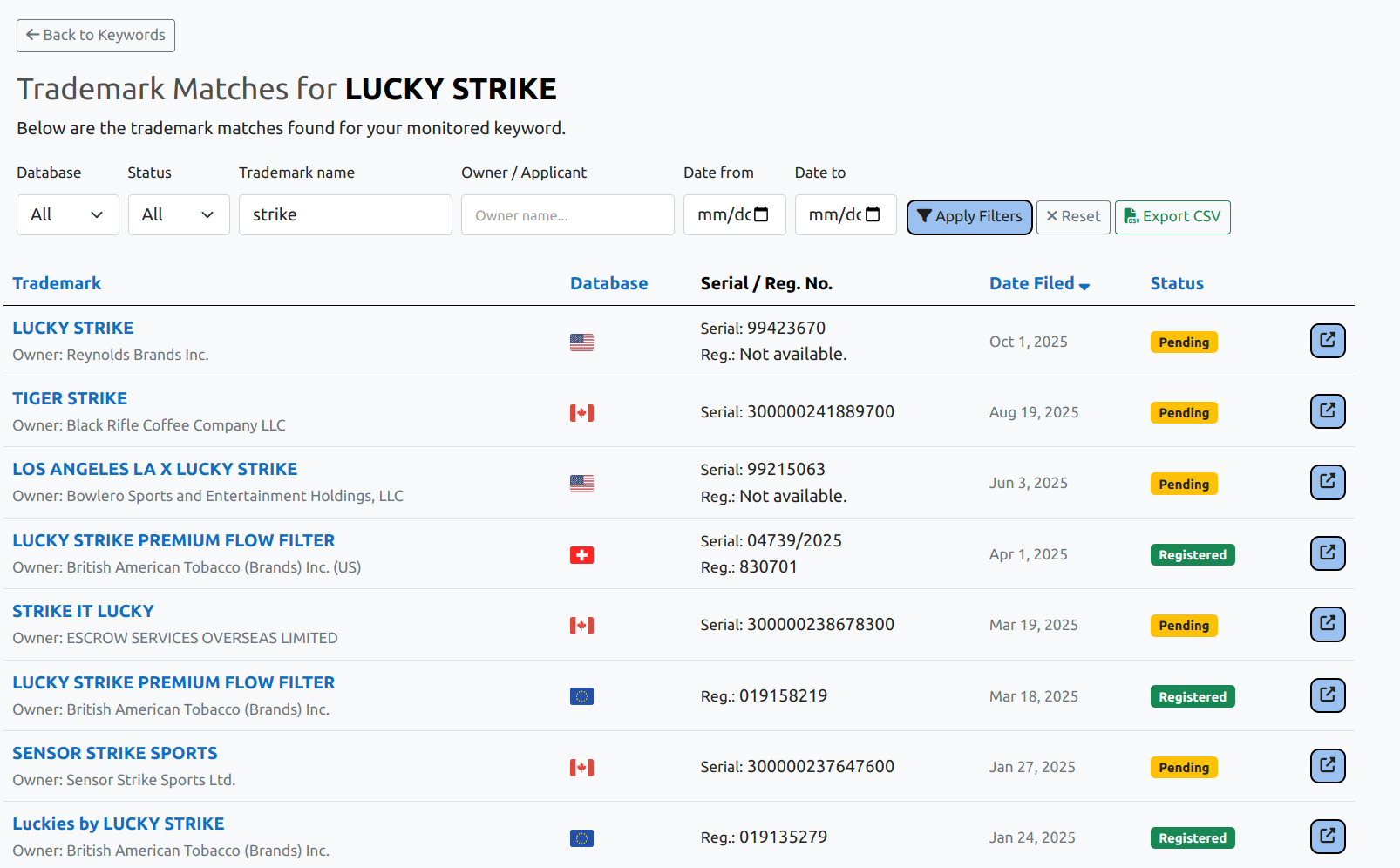Image resolution: width=1400 pixels, height=868 pixels.
Task: Sort by the Trademark column header
Action: [57, 283]
